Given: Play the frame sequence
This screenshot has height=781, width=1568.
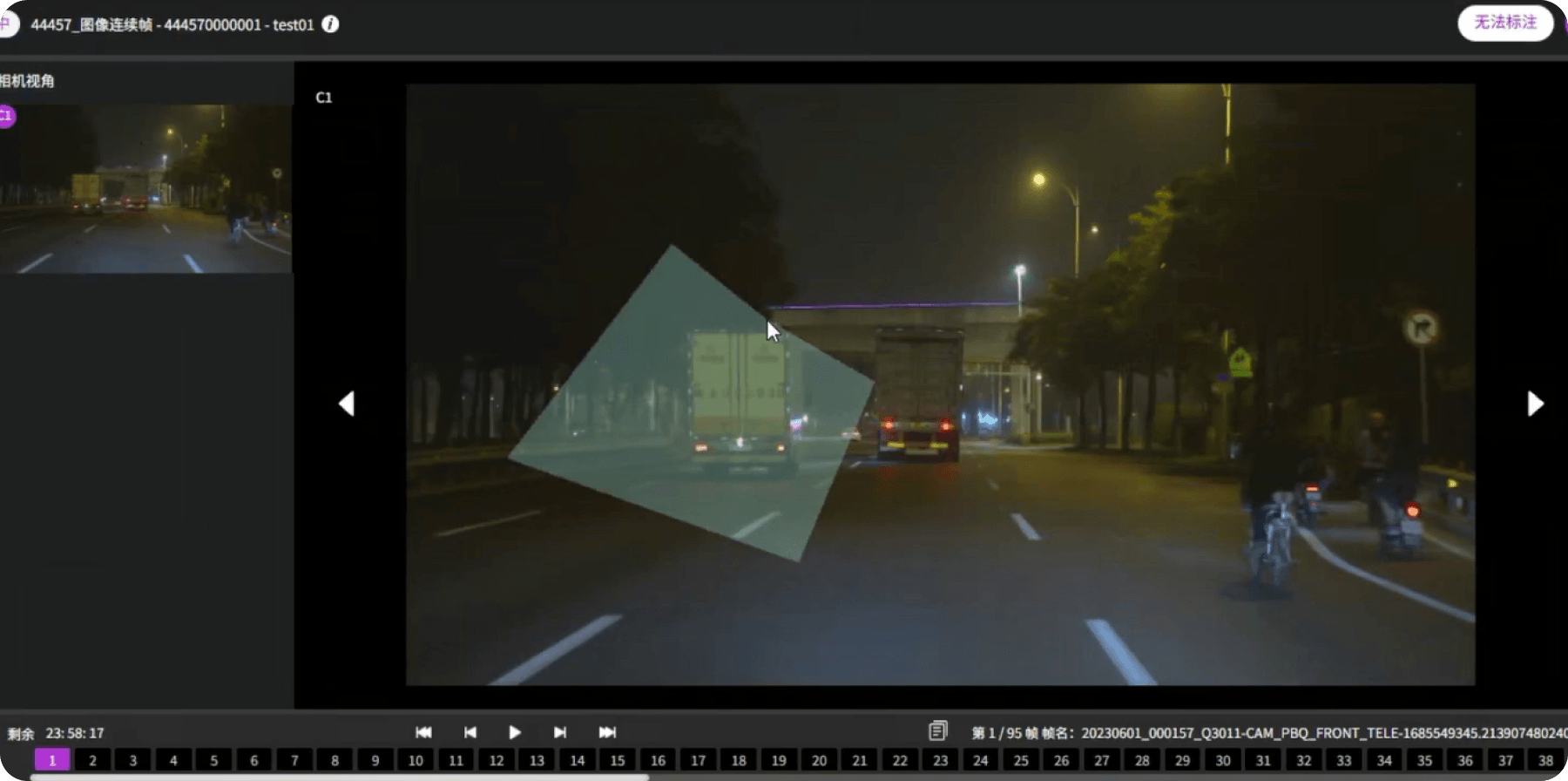Looking at the screenshot, I should pyautogui.click(x=515, y=732).
